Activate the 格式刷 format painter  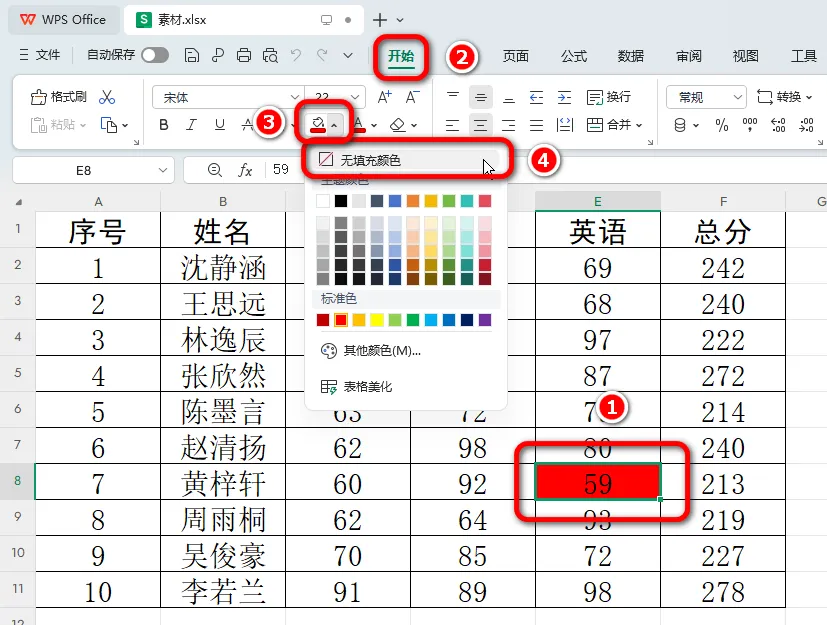59,97
